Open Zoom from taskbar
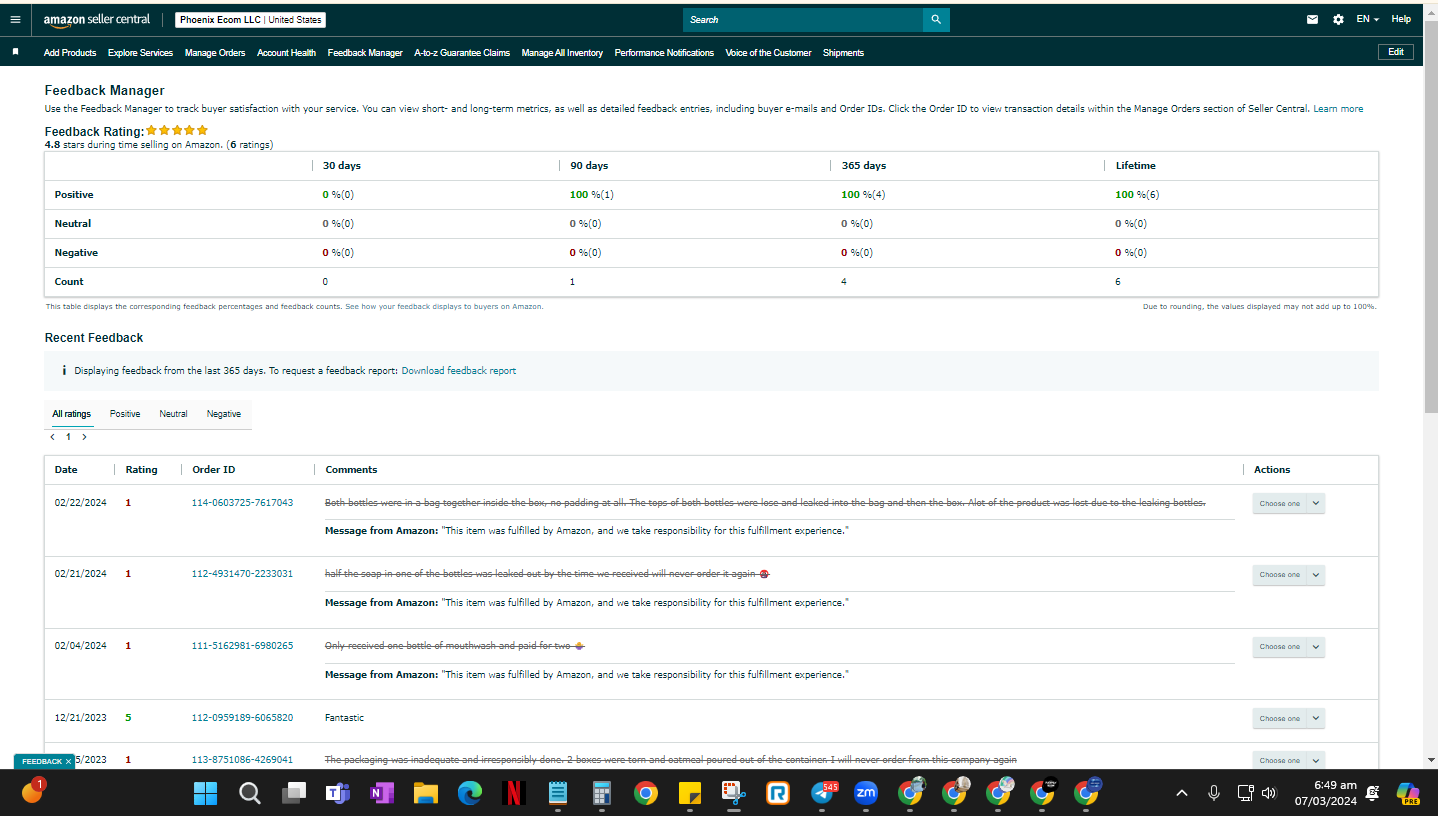Image resolution: width=1438 pixels, height=816 pixels. [866, 794]
